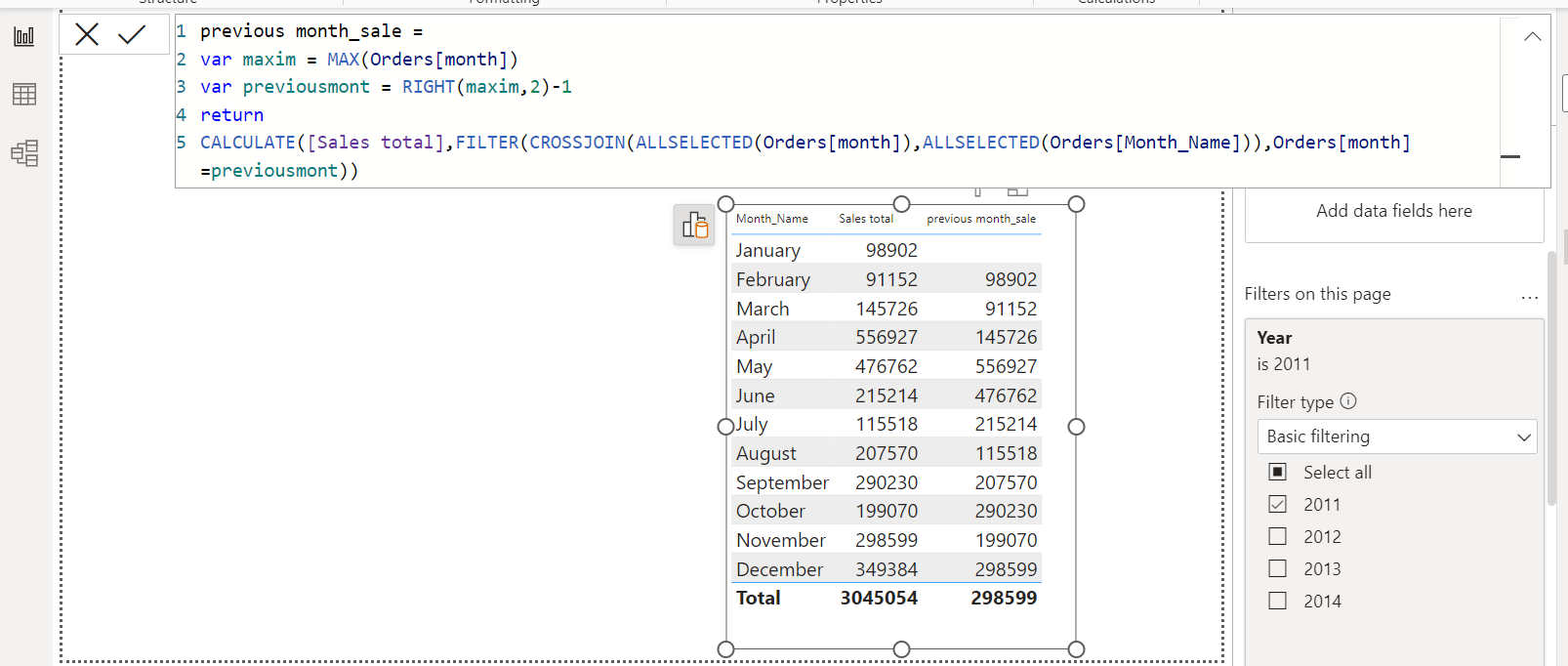Sort by Month_Name column header

tap(771, 219)
